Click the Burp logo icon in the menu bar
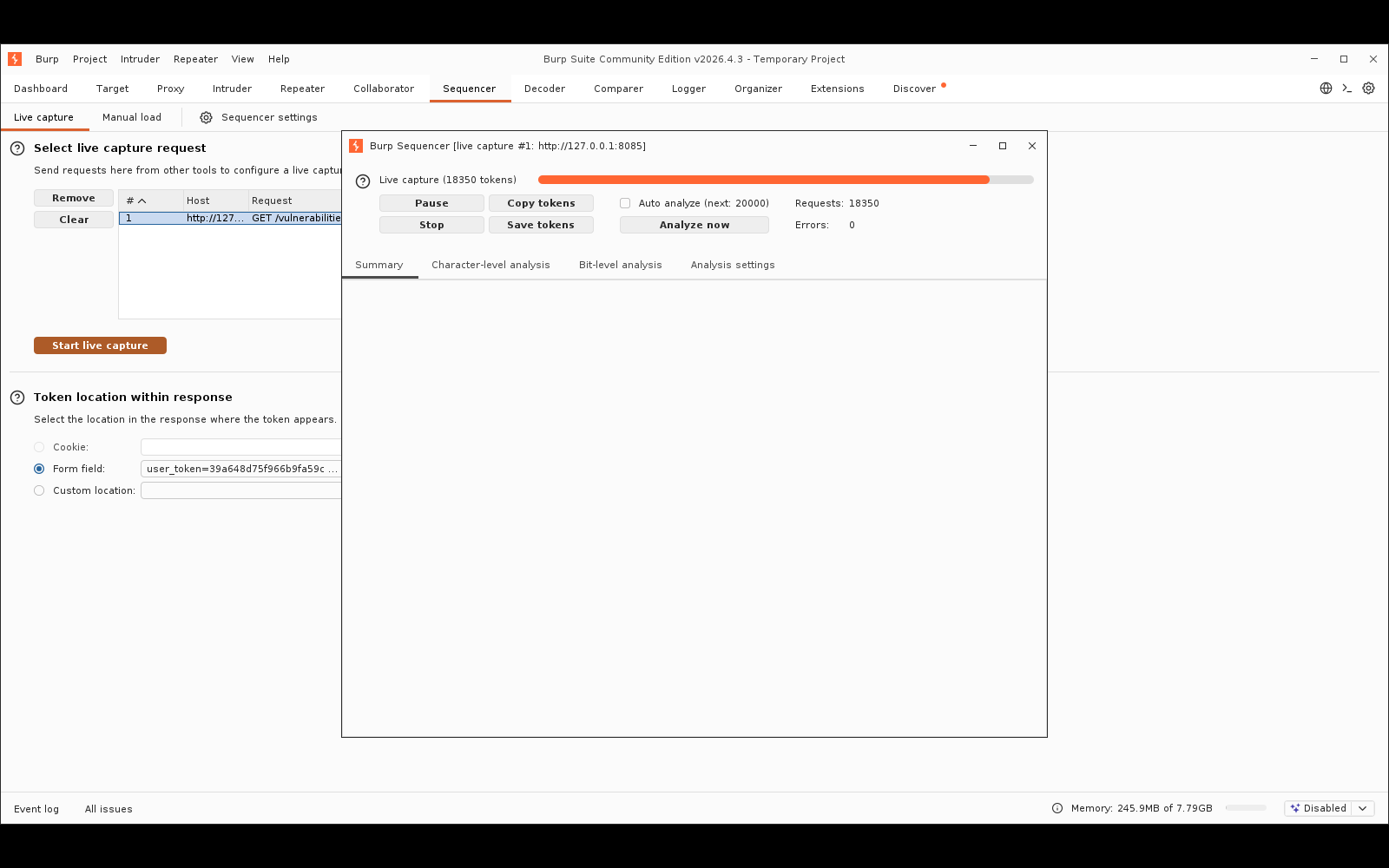Screen dimensions: 1389x868 15,59
